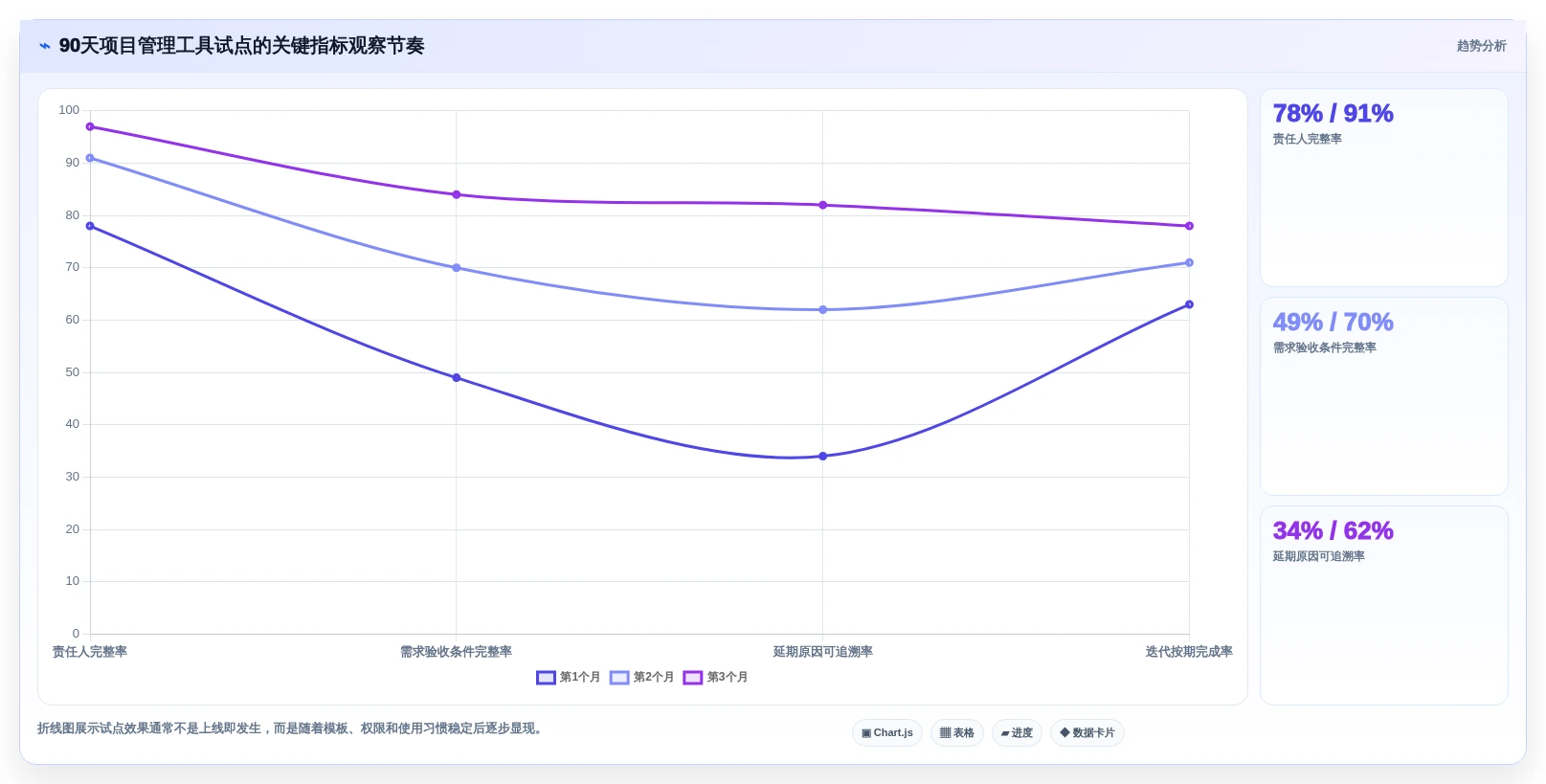Toggle the 第1个月 legend series

[x=569, y=677]
